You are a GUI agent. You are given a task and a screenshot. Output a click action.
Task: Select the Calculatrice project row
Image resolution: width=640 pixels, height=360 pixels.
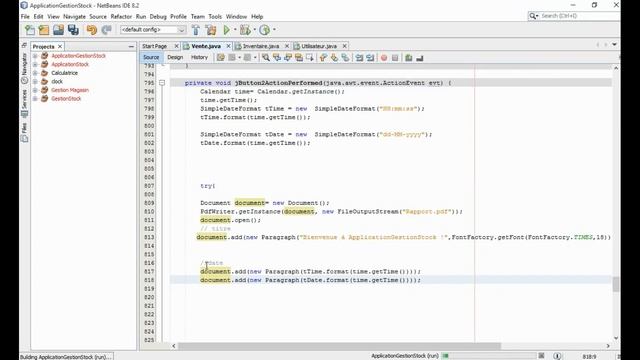64,73
